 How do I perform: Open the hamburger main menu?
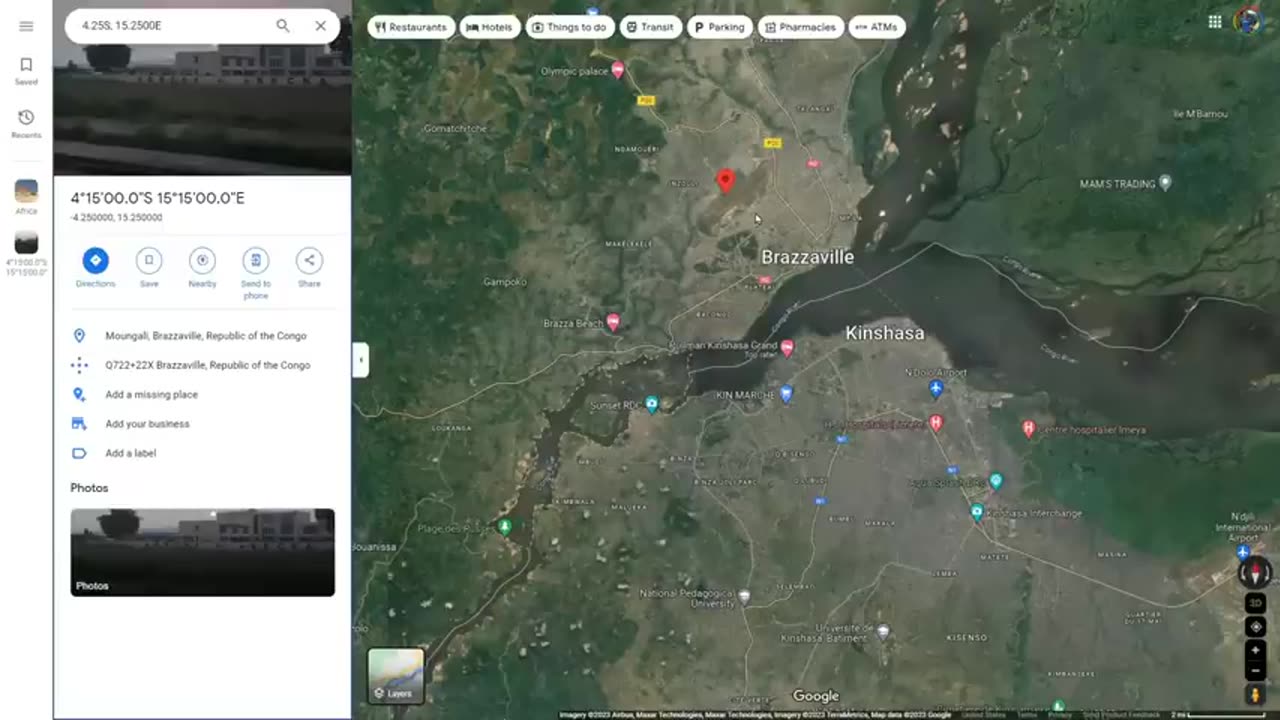[x=26, y=26]
